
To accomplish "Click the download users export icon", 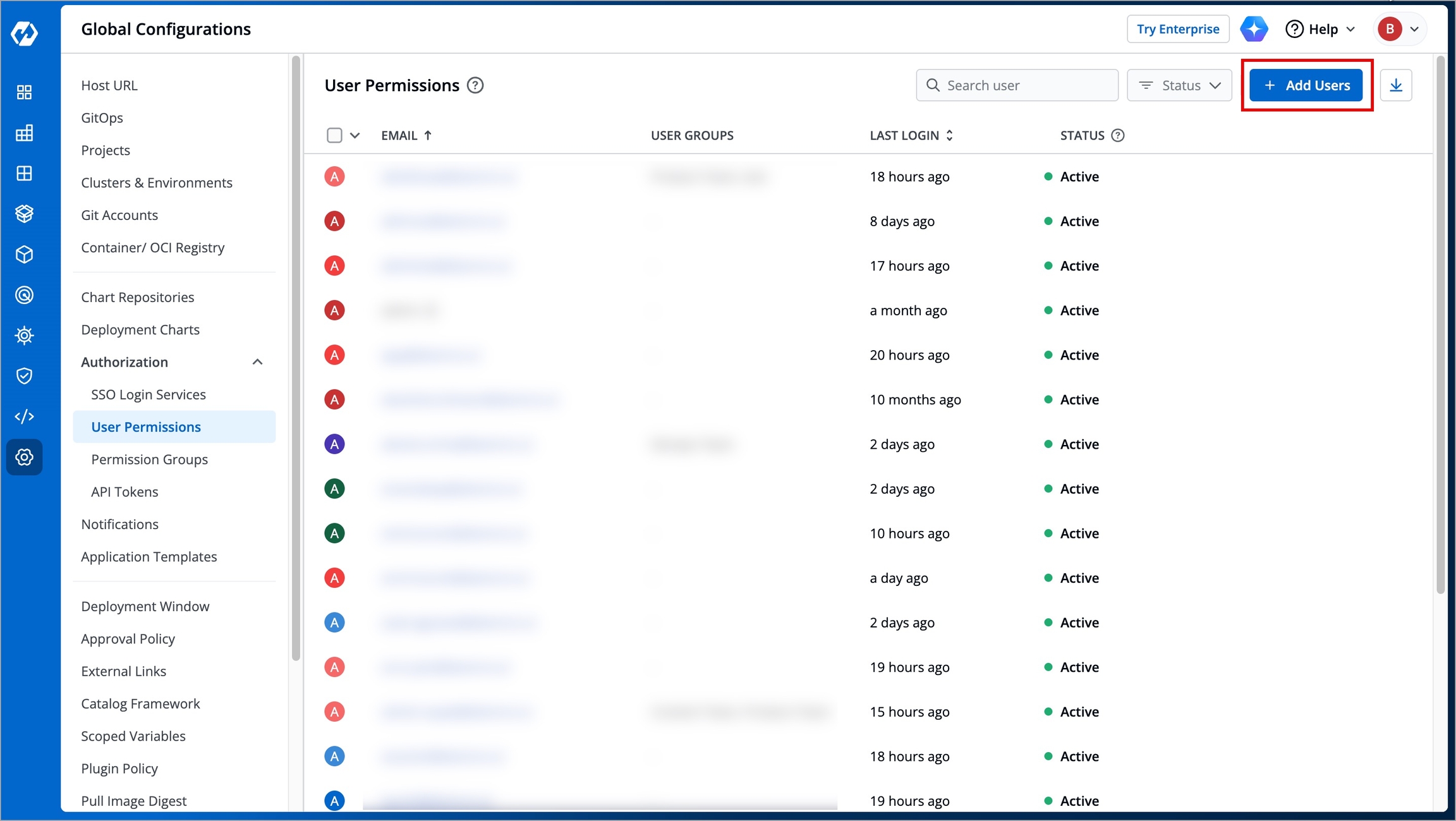I will pyautogui.click(x=1396, y=85).
